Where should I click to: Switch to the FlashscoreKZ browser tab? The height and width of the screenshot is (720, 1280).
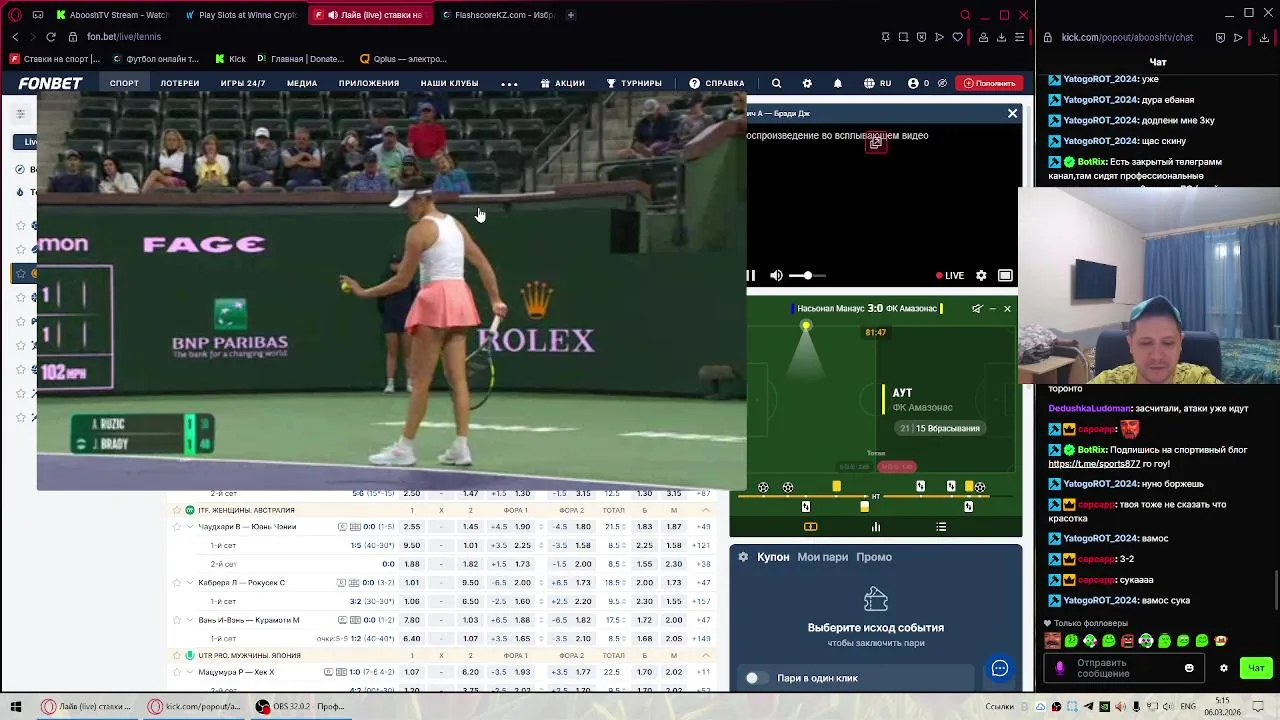coord(498,15)
